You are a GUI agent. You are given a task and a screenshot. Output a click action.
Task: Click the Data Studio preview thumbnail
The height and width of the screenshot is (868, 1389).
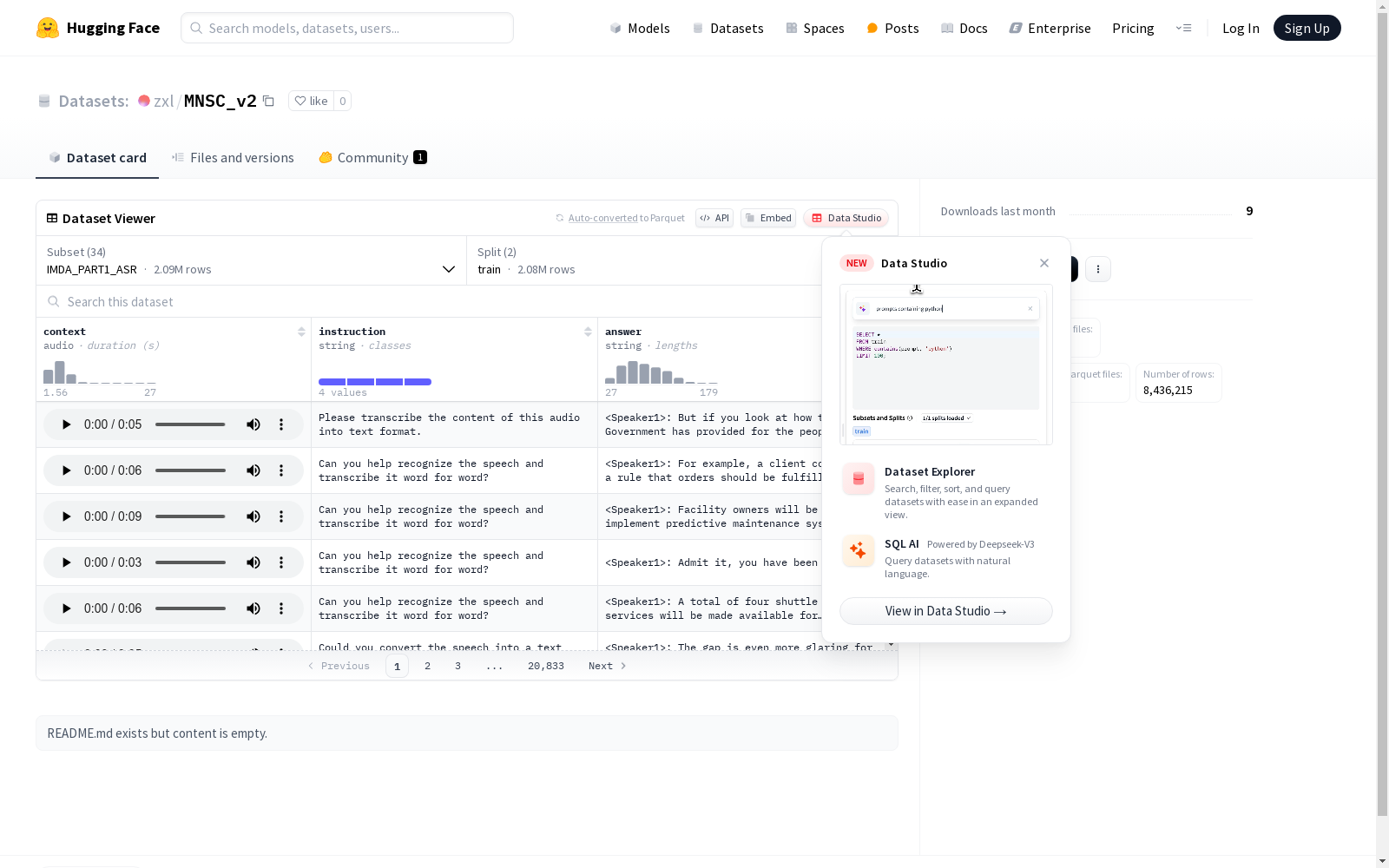946,365
